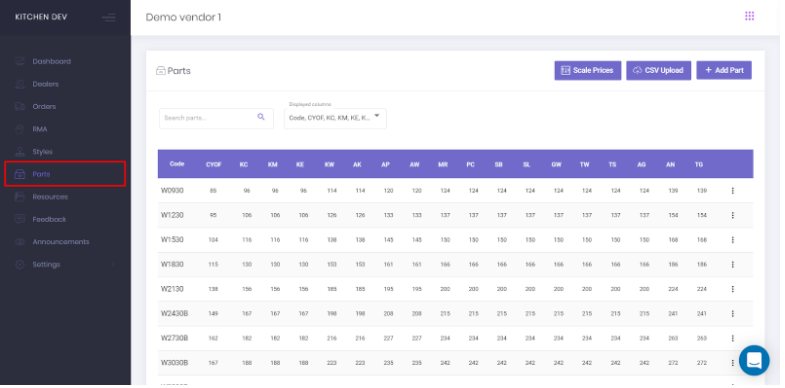Open Announcements menu item
Image resolution: width=785 pixels, height=388 pixels.
click(x=61, y=242)
